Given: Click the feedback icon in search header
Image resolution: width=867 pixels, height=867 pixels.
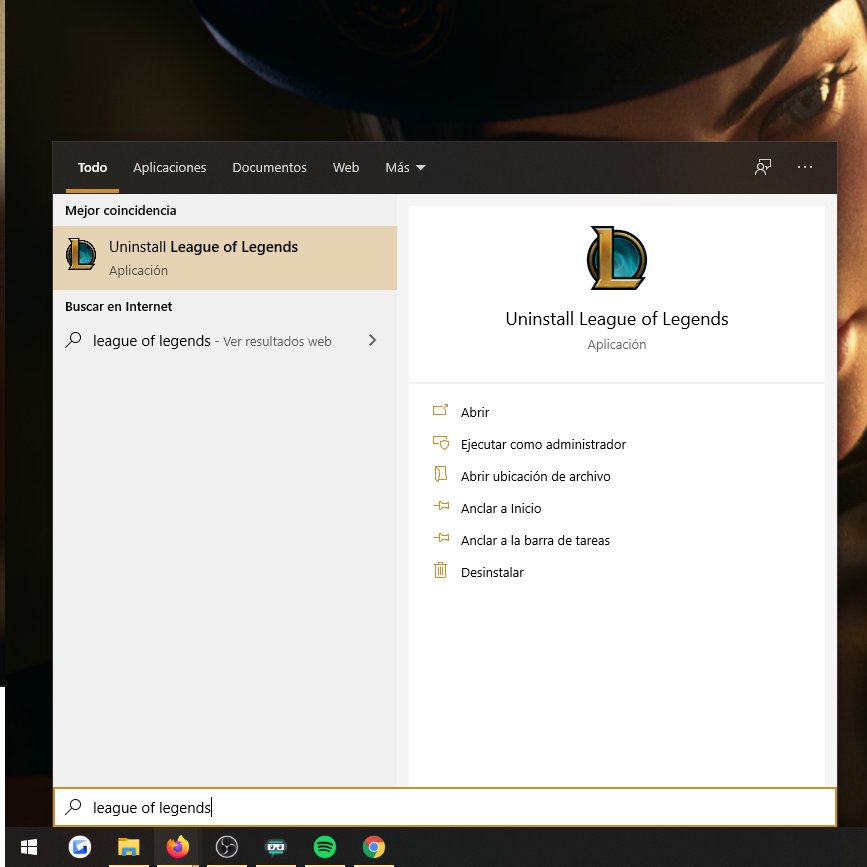Looking at the screenshot, I should click(763, 167).
